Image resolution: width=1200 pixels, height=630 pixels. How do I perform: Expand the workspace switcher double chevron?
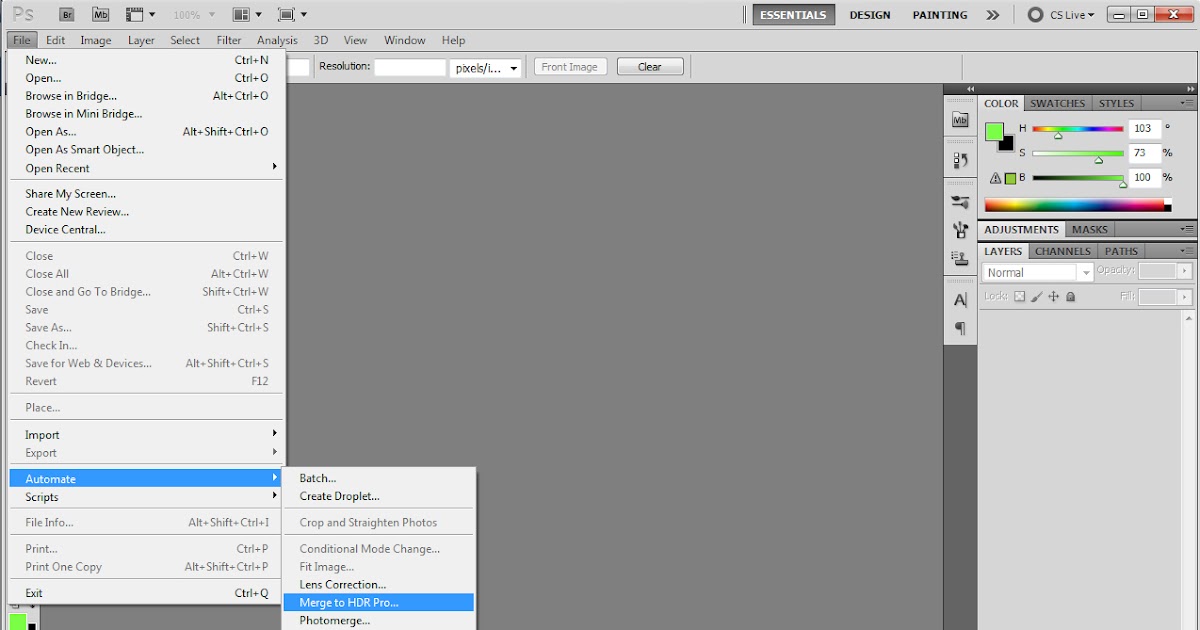click(x=992, y=15)
